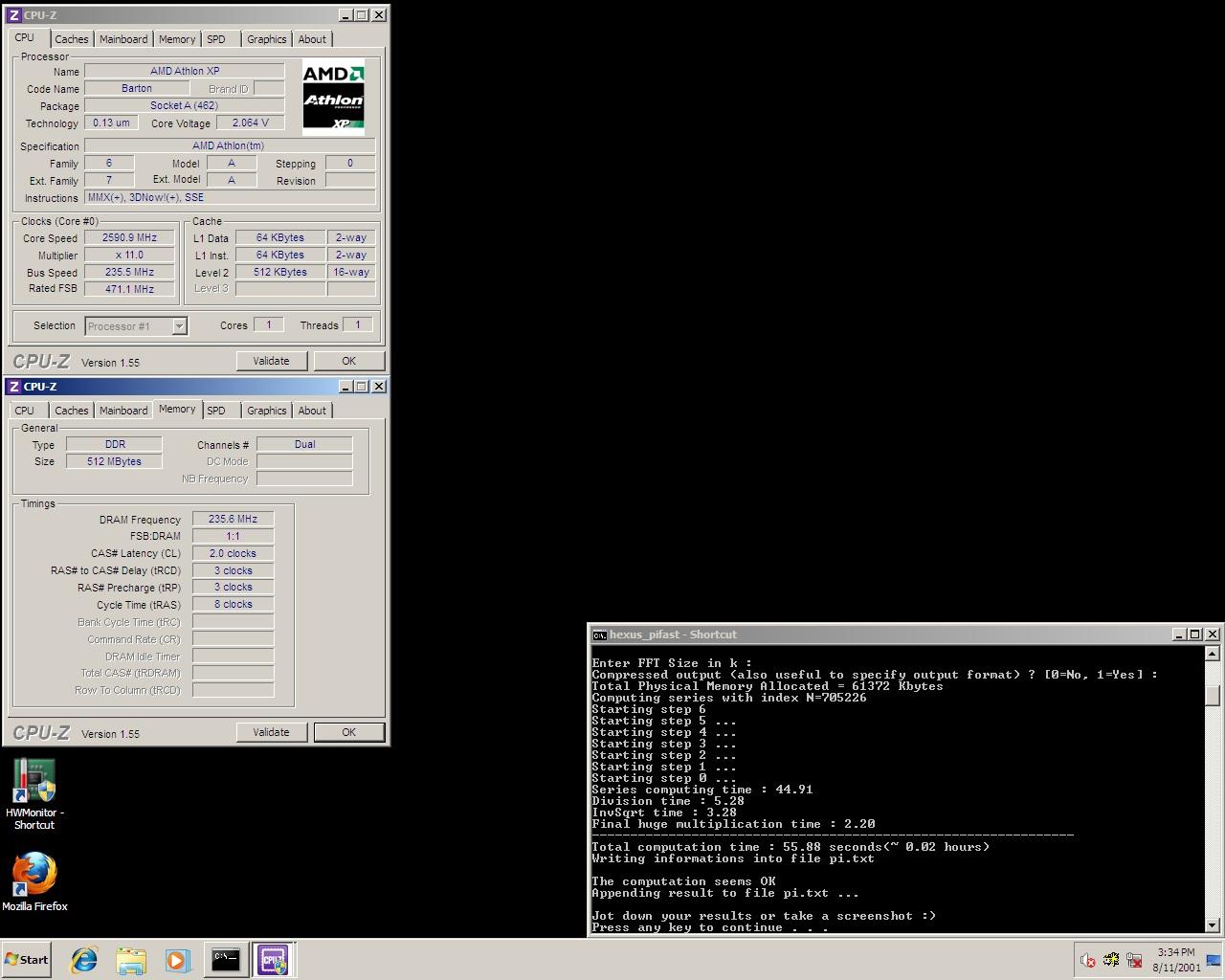The image size is (1225, 980).
Task: Click console scrollbar up arrow
Action: pos(1213,654)
